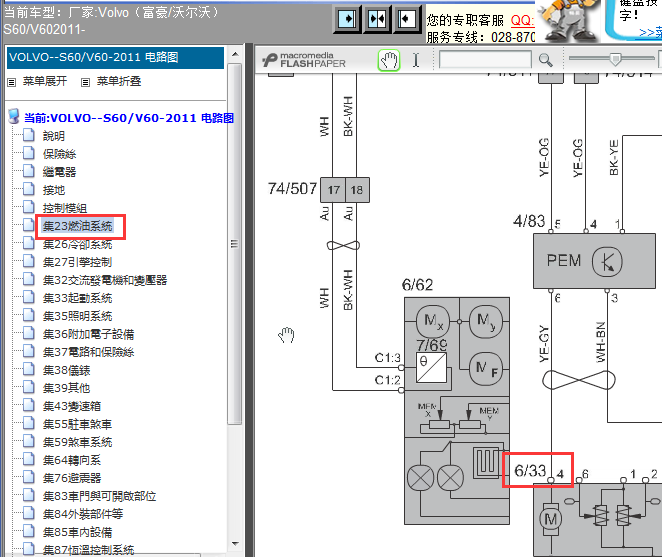
Task: Click the tree panel scrollbar thumb
Action: 235,244
